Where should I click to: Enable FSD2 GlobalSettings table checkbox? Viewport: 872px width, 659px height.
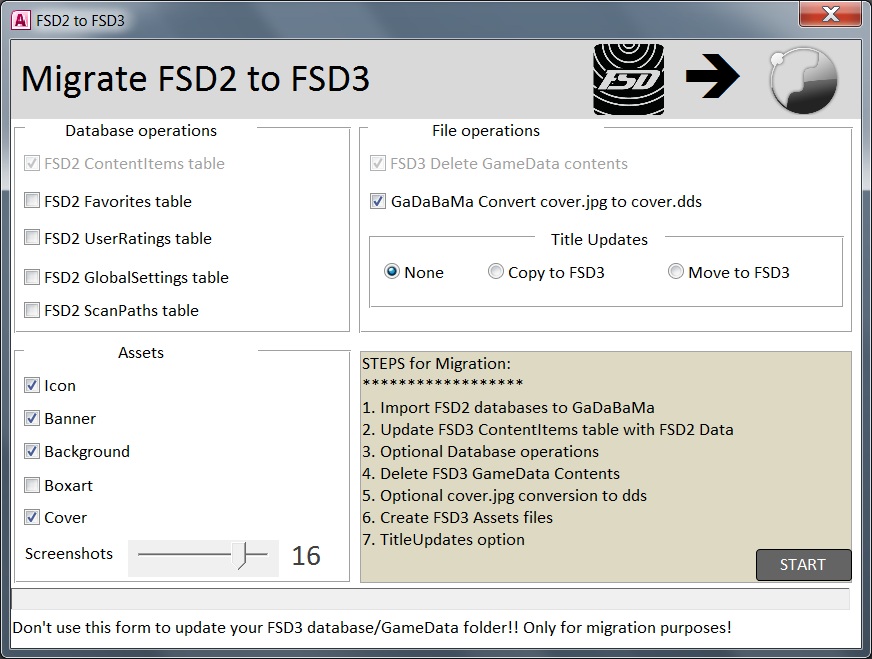pyautogui.click(x=32, y=276)
